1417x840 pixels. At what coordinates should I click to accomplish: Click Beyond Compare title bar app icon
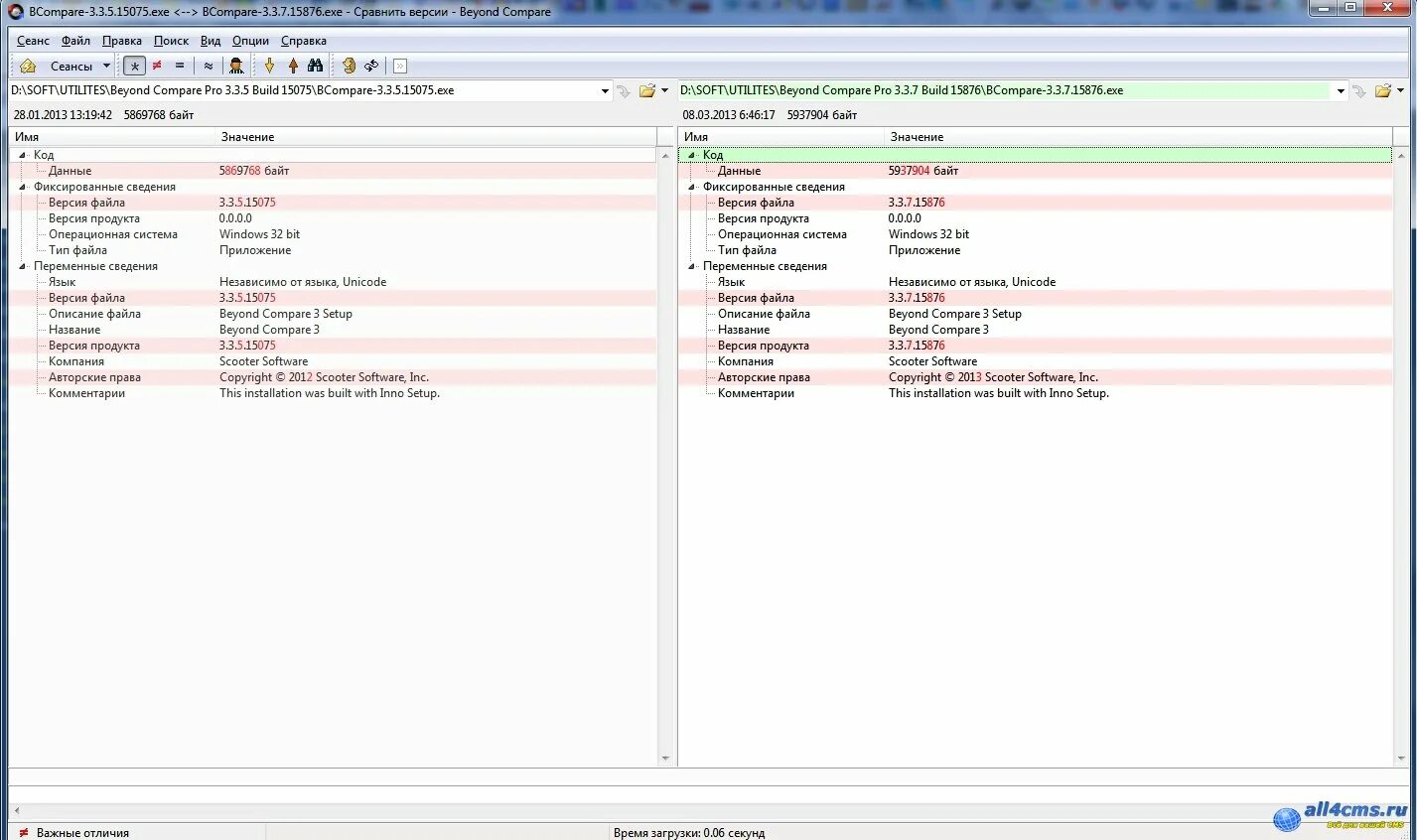coord(16,12)
